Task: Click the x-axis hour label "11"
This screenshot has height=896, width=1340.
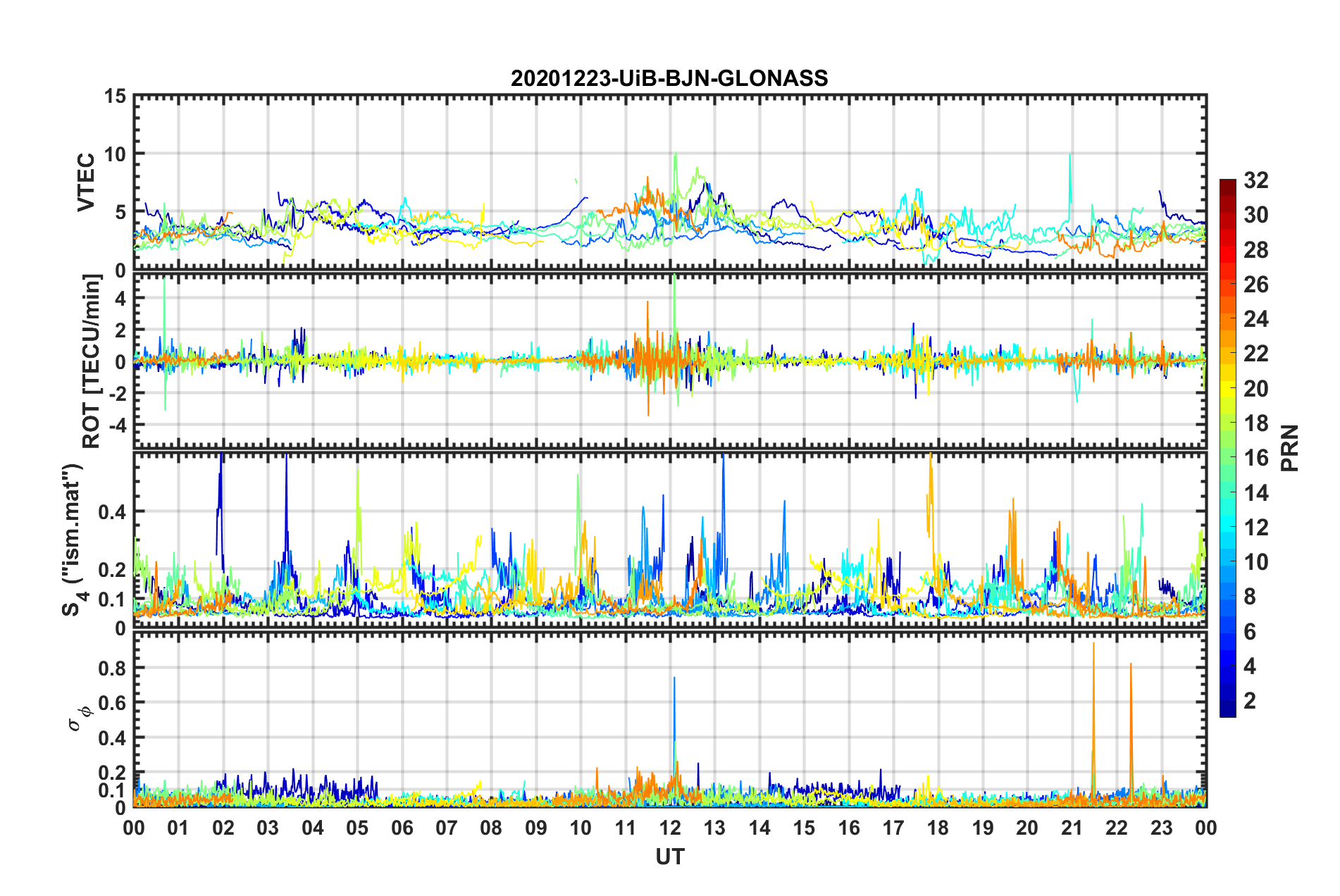Action: click(626, 828)
